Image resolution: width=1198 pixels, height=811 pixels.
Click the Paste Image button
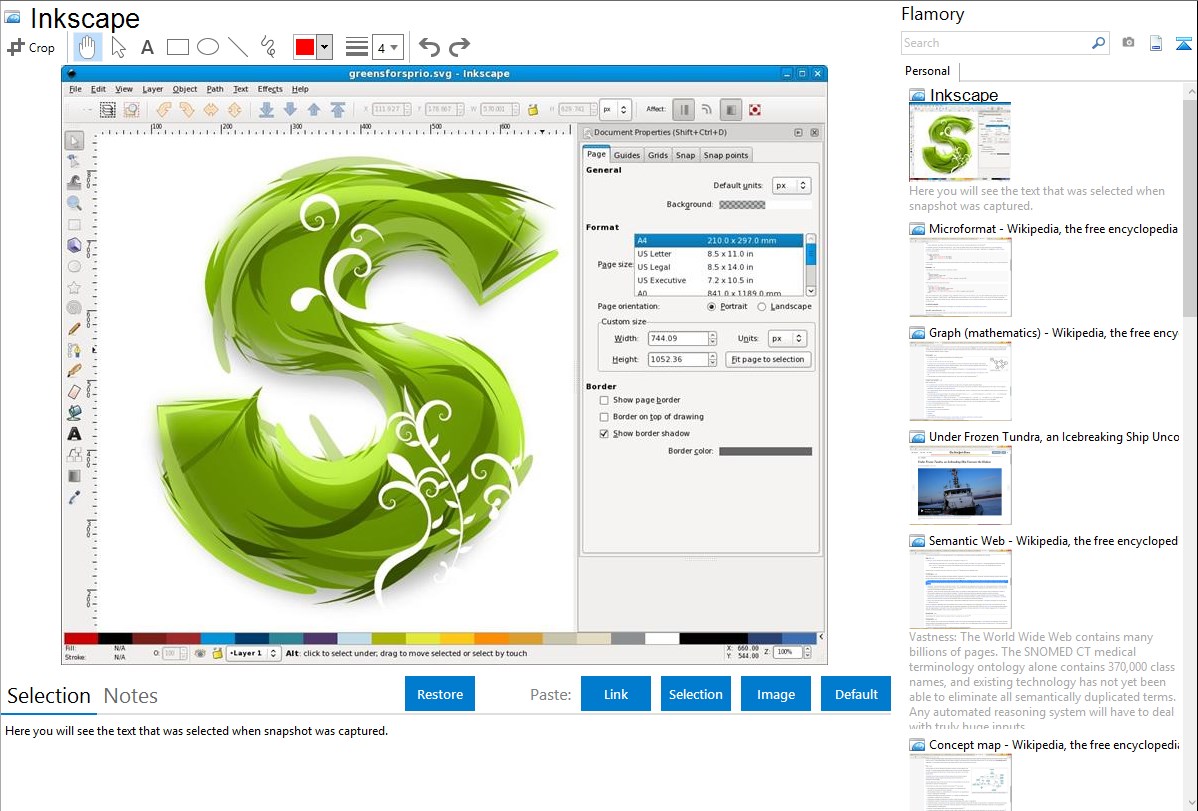pos(775,694)
